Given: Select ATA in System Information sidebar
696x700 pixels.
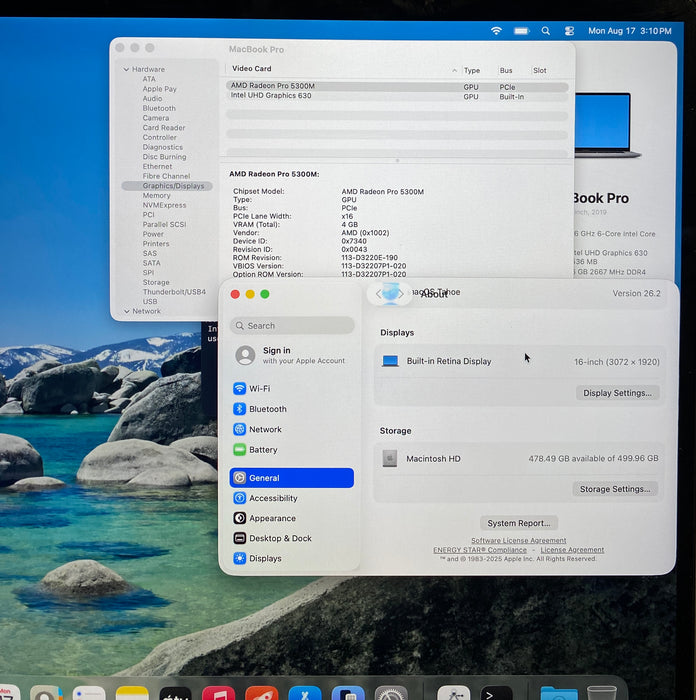Looking at the screenshot, I should click(149, 79).
